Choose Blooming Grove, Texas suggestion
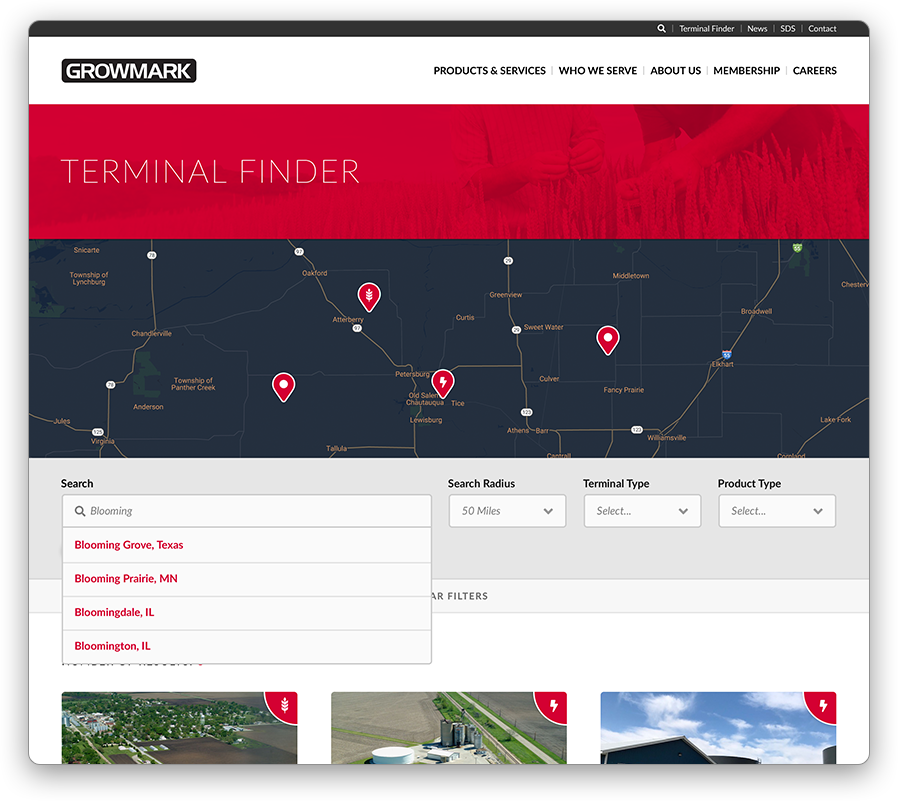 point(247,545)
